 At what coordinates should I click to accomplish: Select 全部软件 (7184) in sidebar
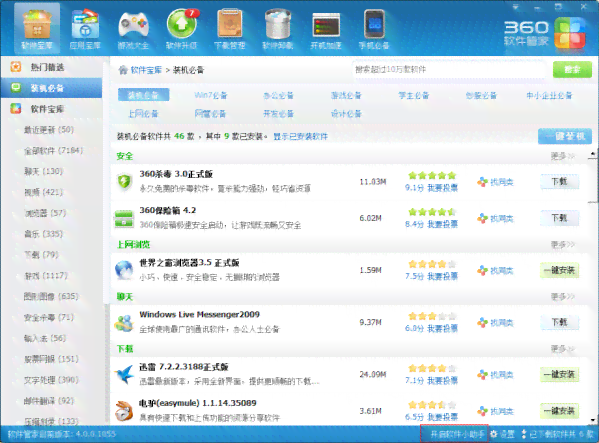[x=53, y=150]
